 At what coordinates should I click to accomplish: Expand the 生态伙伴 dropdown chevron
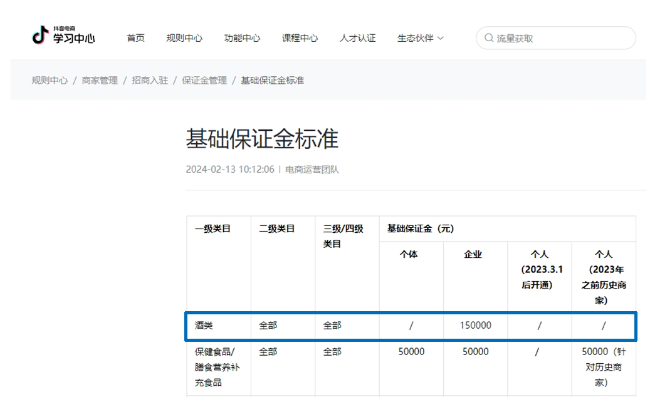440,38
